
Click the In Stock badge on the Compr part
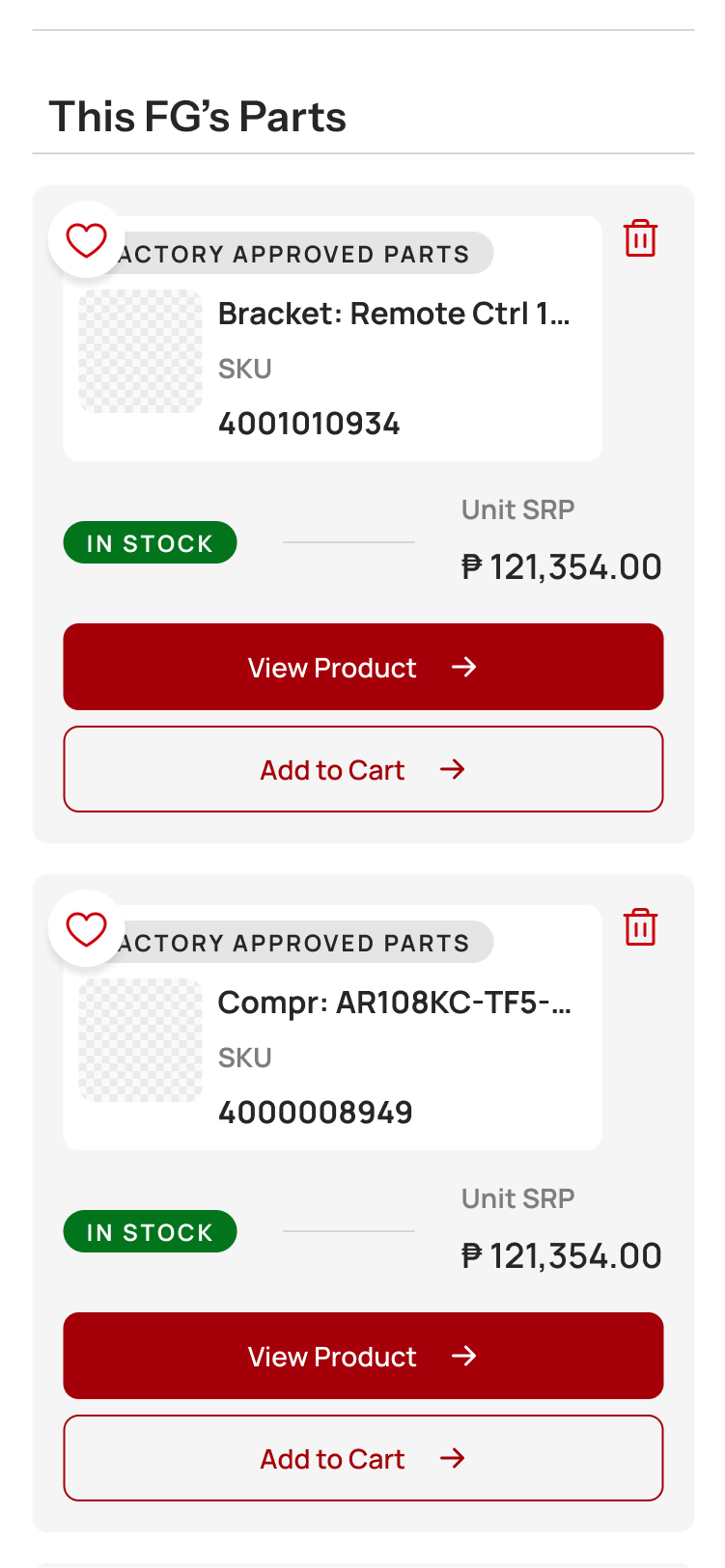[150, 1231]
